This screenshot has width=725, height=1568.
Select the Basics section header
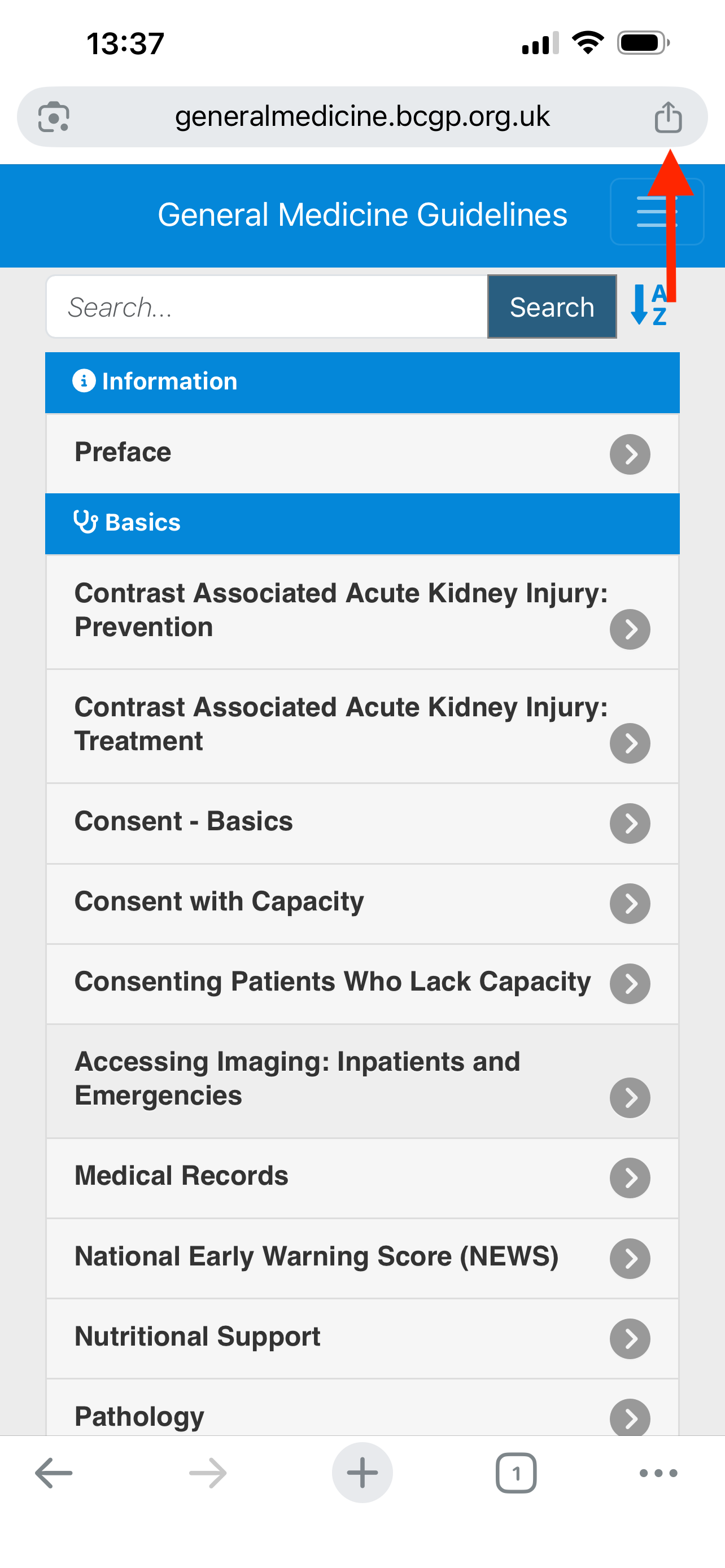(x=362, y=523)
